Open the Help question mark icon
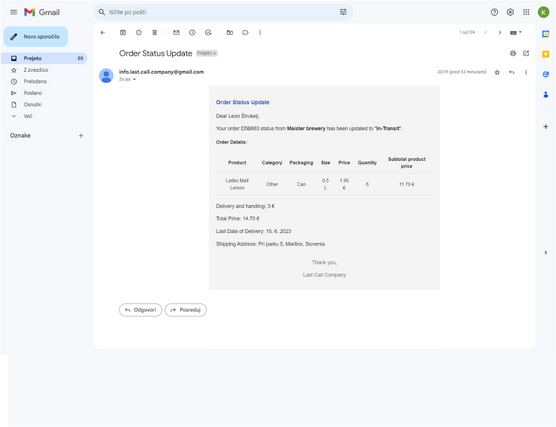Image resolution: width=556 pixels, height=427 pixels. click(x=494, y=12)
